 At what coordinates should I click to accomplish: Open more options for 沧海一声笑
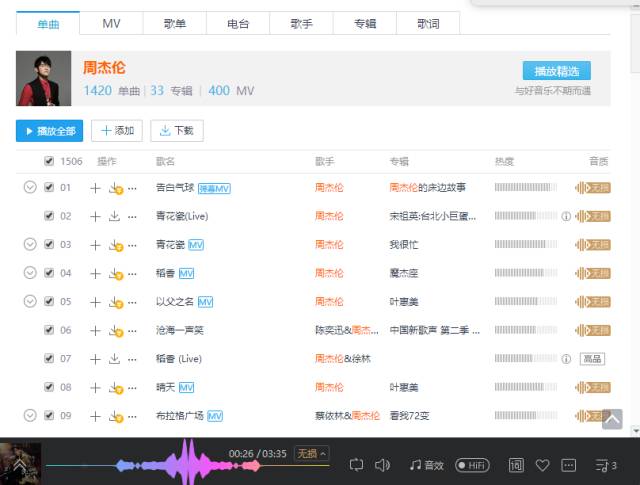132,331
